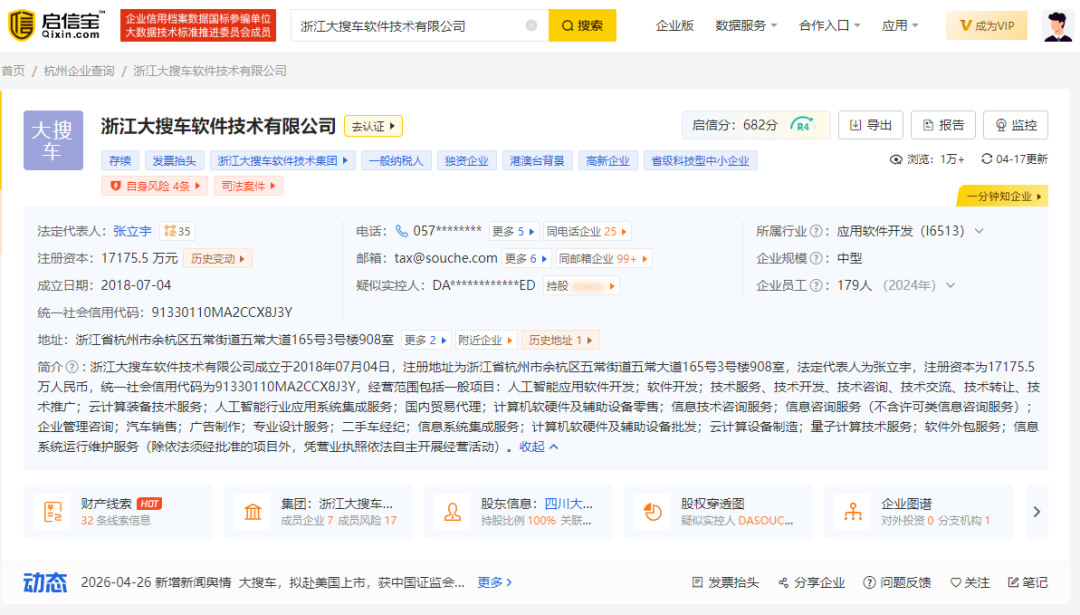Open the 股权穿透图 pie icon card
The image size is (1080, 615).
[652, 512]
